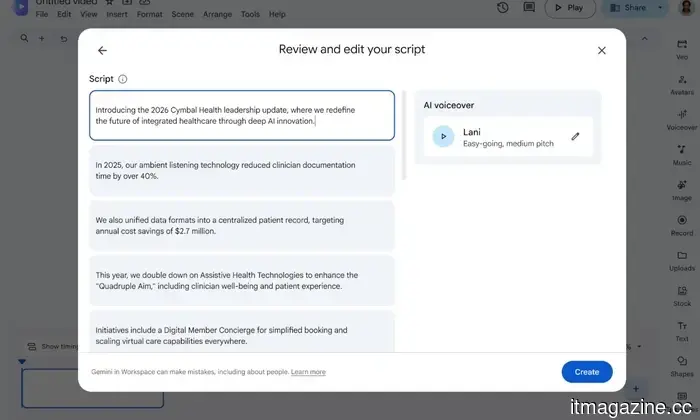Open the Tools menu
700x420 pixels.
click(x=250, y=14)
